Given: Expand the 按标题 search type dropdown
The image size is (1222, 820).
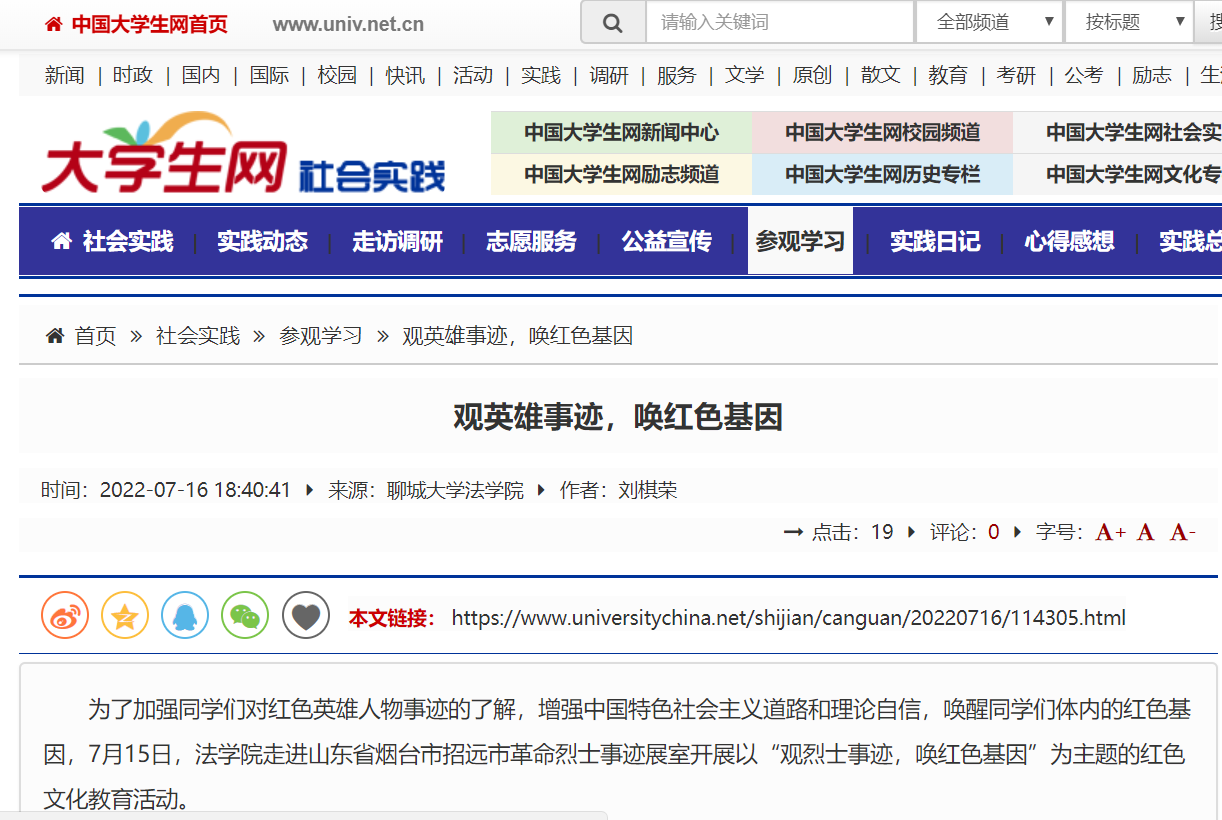Looking at the screenshot, I should 1128,22.
